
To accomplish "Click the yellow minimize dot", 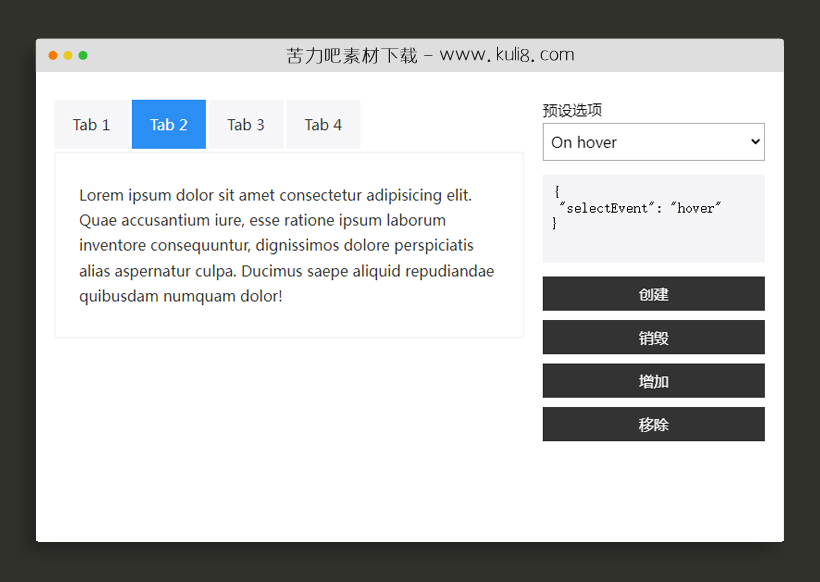I will point(67,56).
